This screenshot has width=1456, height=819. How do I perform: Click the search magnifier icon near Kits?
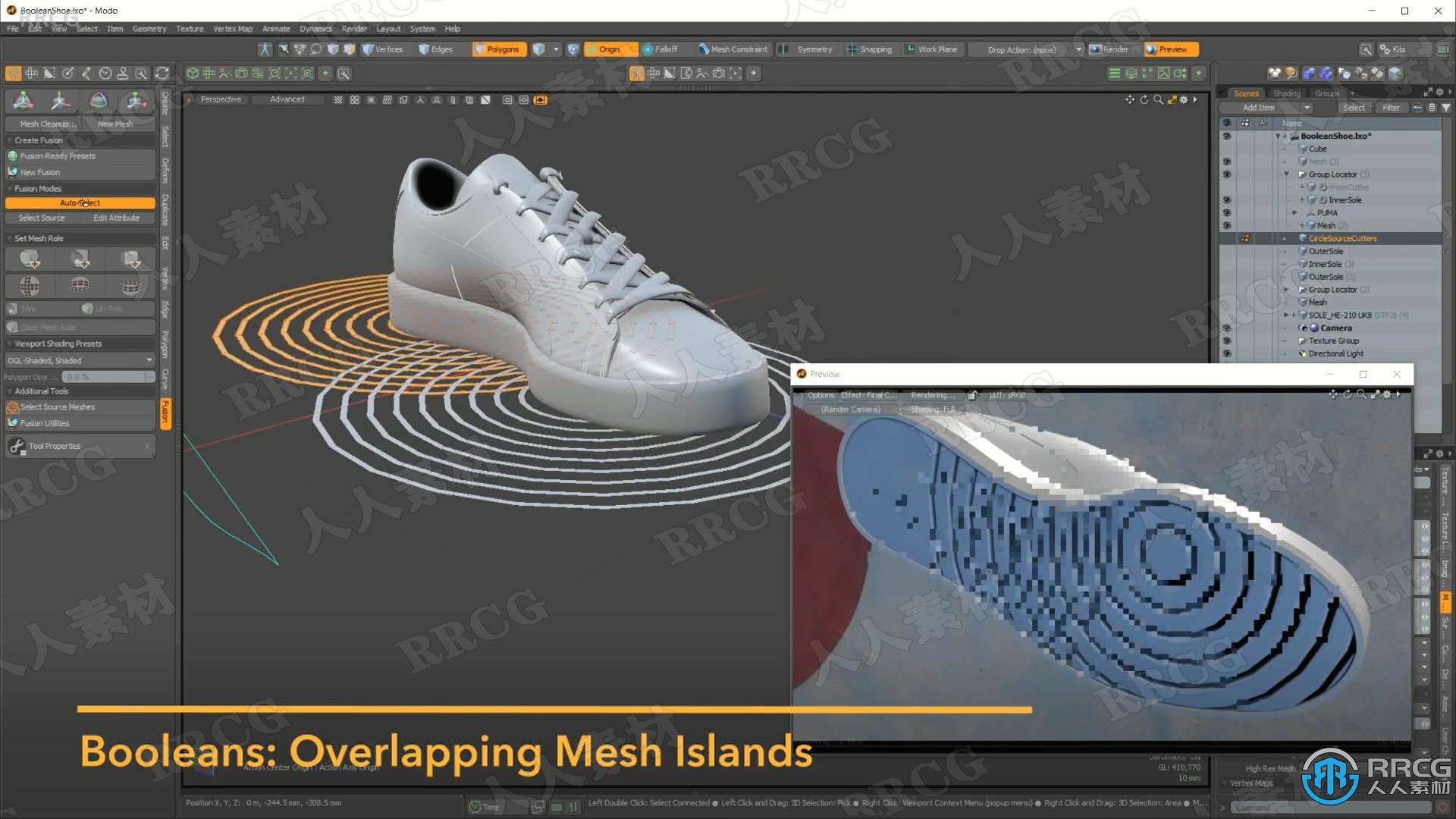(1365, 49)
